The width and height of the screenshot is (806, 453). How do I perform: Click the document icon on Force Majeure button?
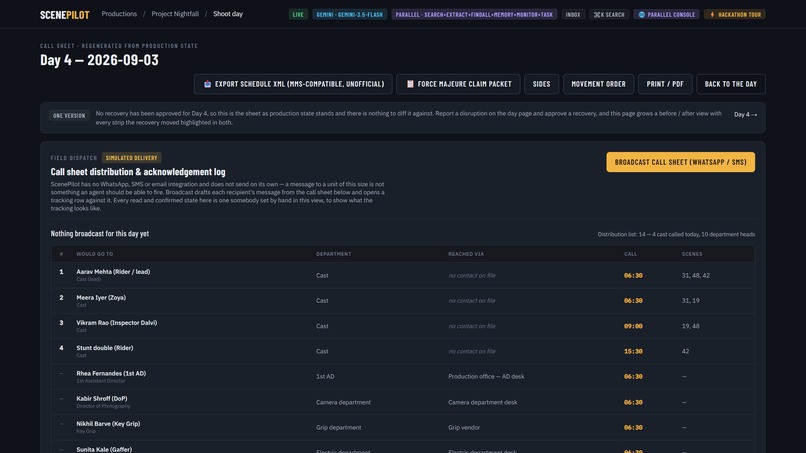click(x=410, y=84)
